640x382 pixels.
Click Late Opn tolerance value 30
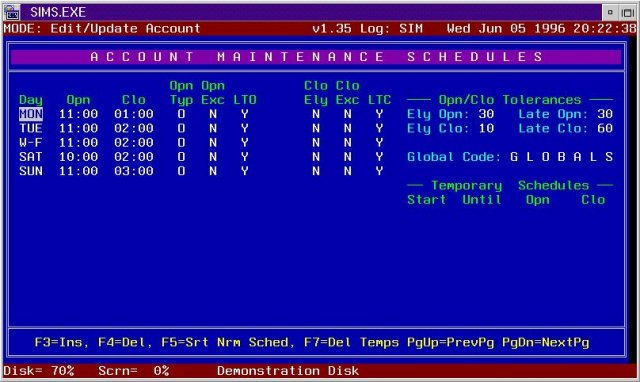coord(605,114)
